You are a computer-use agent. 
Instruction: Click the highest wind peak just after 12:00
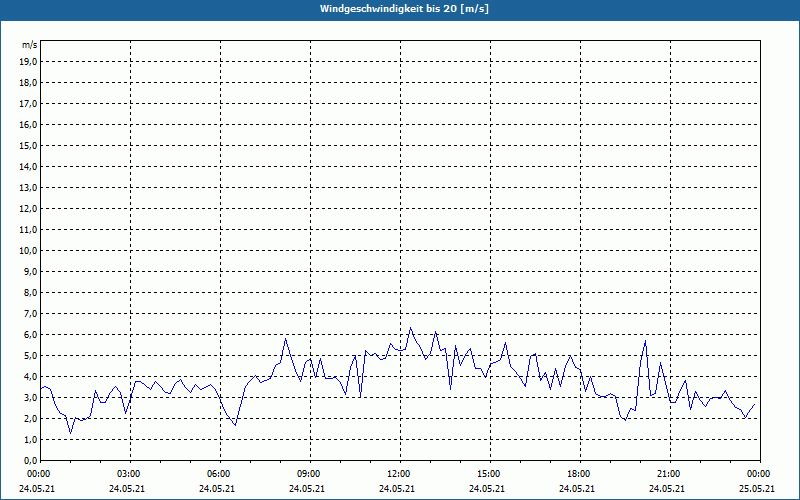point(410,328)
